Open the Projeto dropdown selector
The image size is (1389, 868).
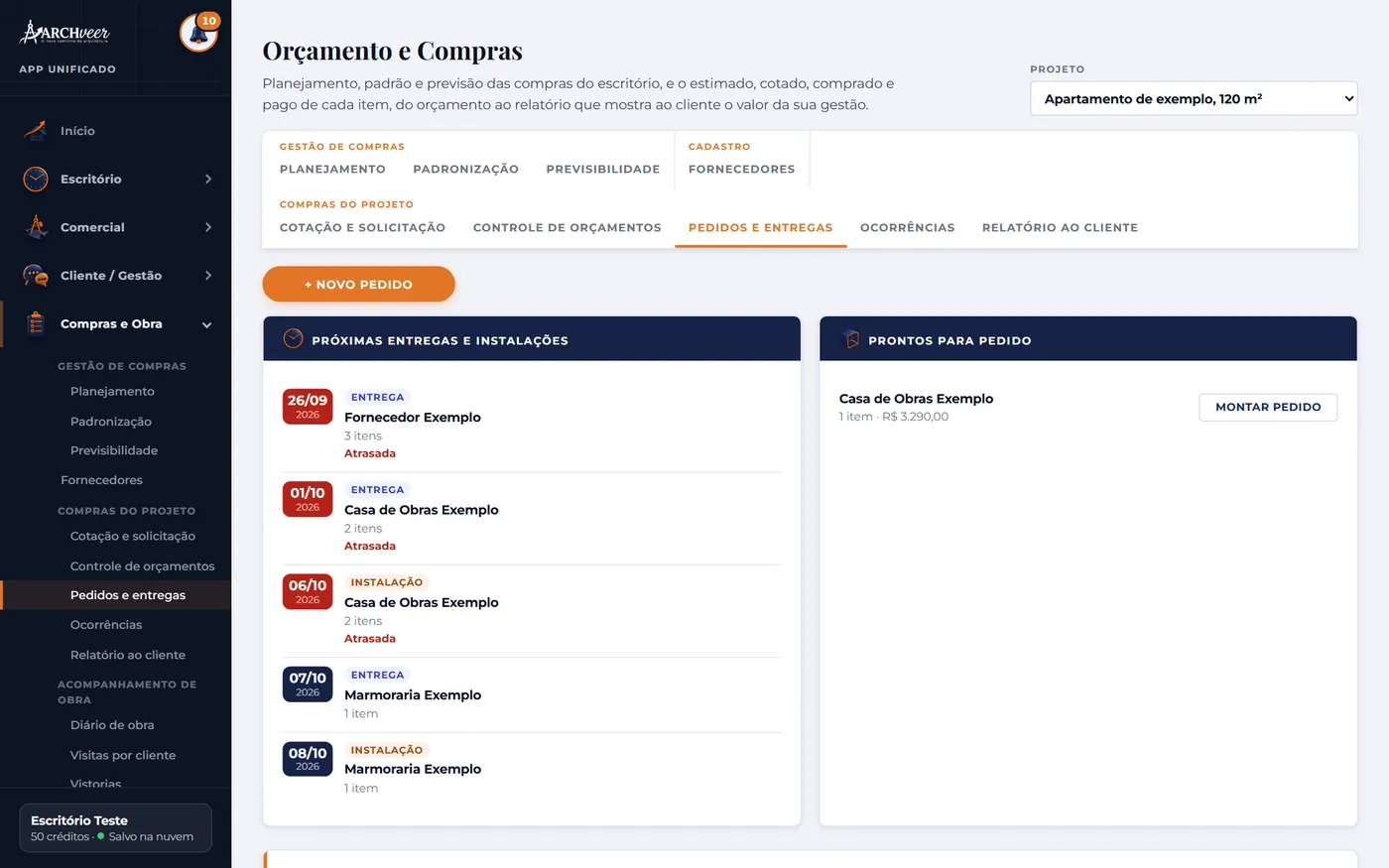[x=1194, y=99]
